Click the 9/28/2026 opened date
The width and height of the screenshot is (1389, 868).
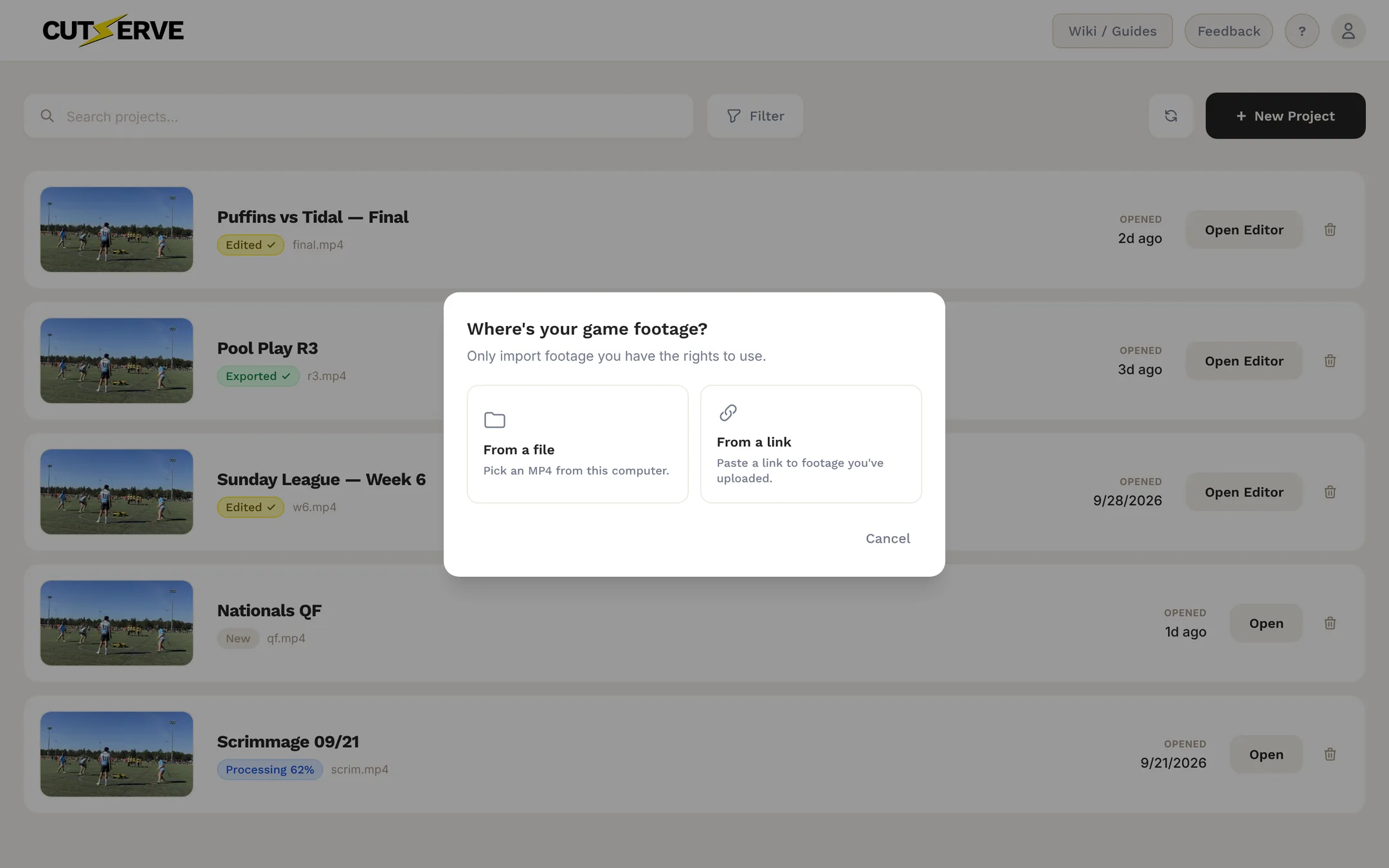coord(1127,501)
